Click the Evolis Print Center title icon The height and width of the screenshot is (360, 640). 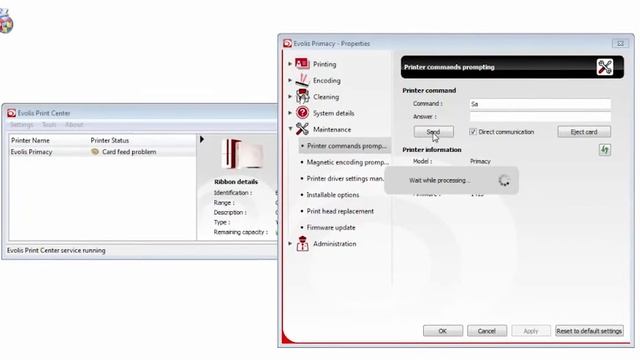coord(11,113)
